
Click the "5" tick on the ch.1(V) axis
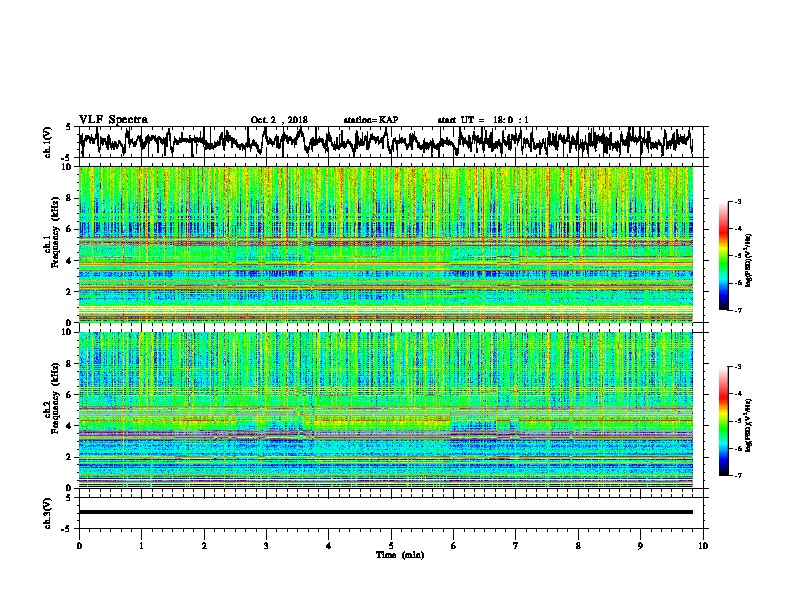pyautogui.click(x=68, y=127)
